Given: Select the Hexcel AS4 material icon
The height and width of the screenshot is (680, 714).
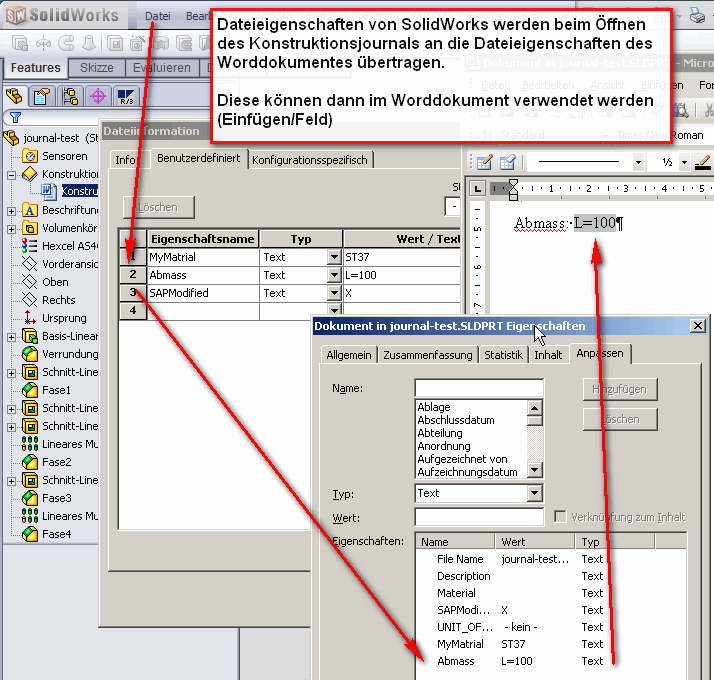Looking at the screenshot, I should click(x=30, y=246).
